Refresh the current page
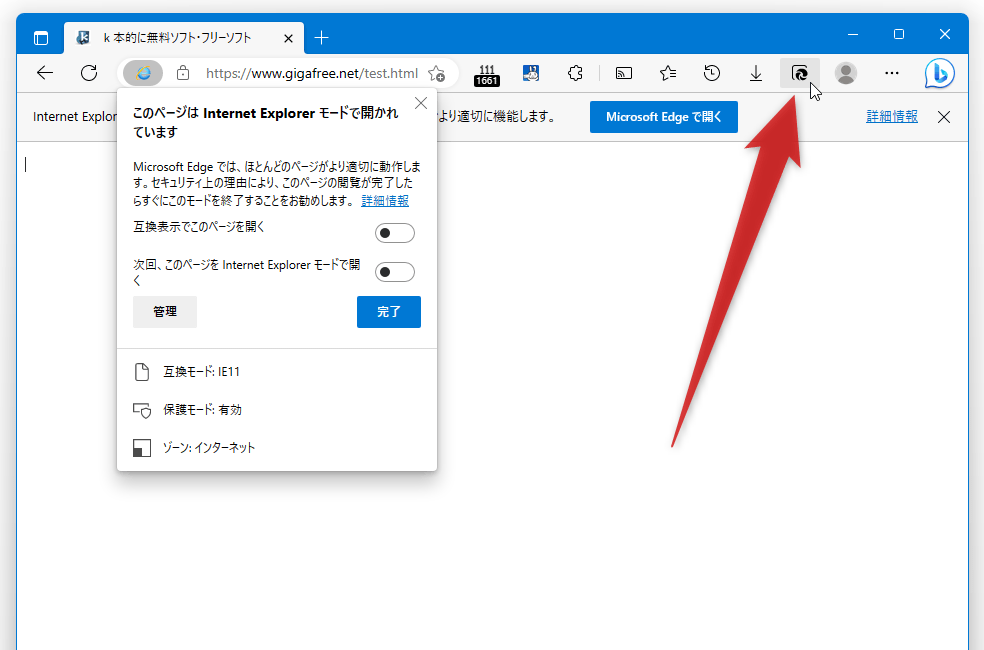The width and height of the screenshot is (984, 650). (x=89, y=73)
